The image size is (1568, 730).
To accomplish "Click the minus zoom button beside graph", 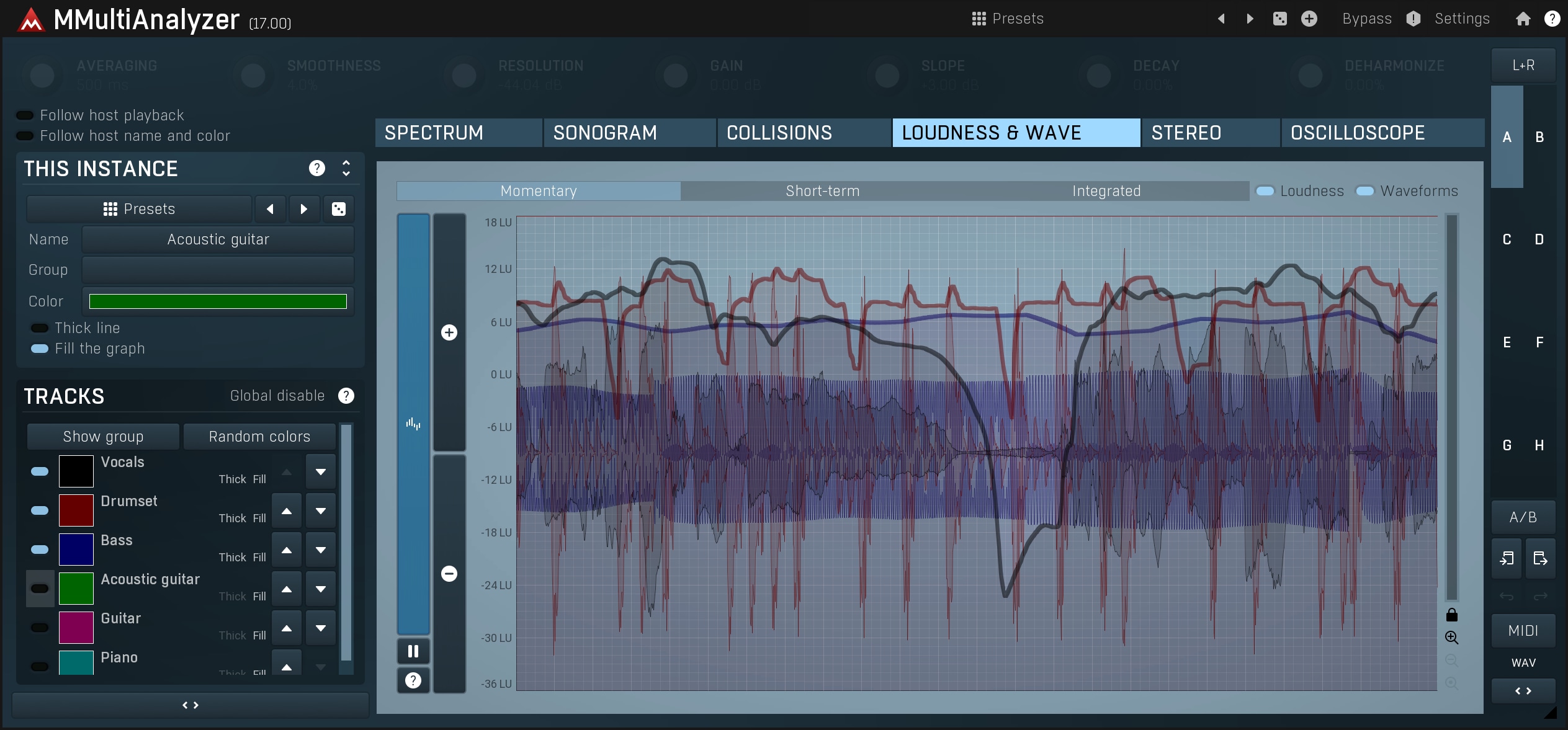I will point(449,574).
